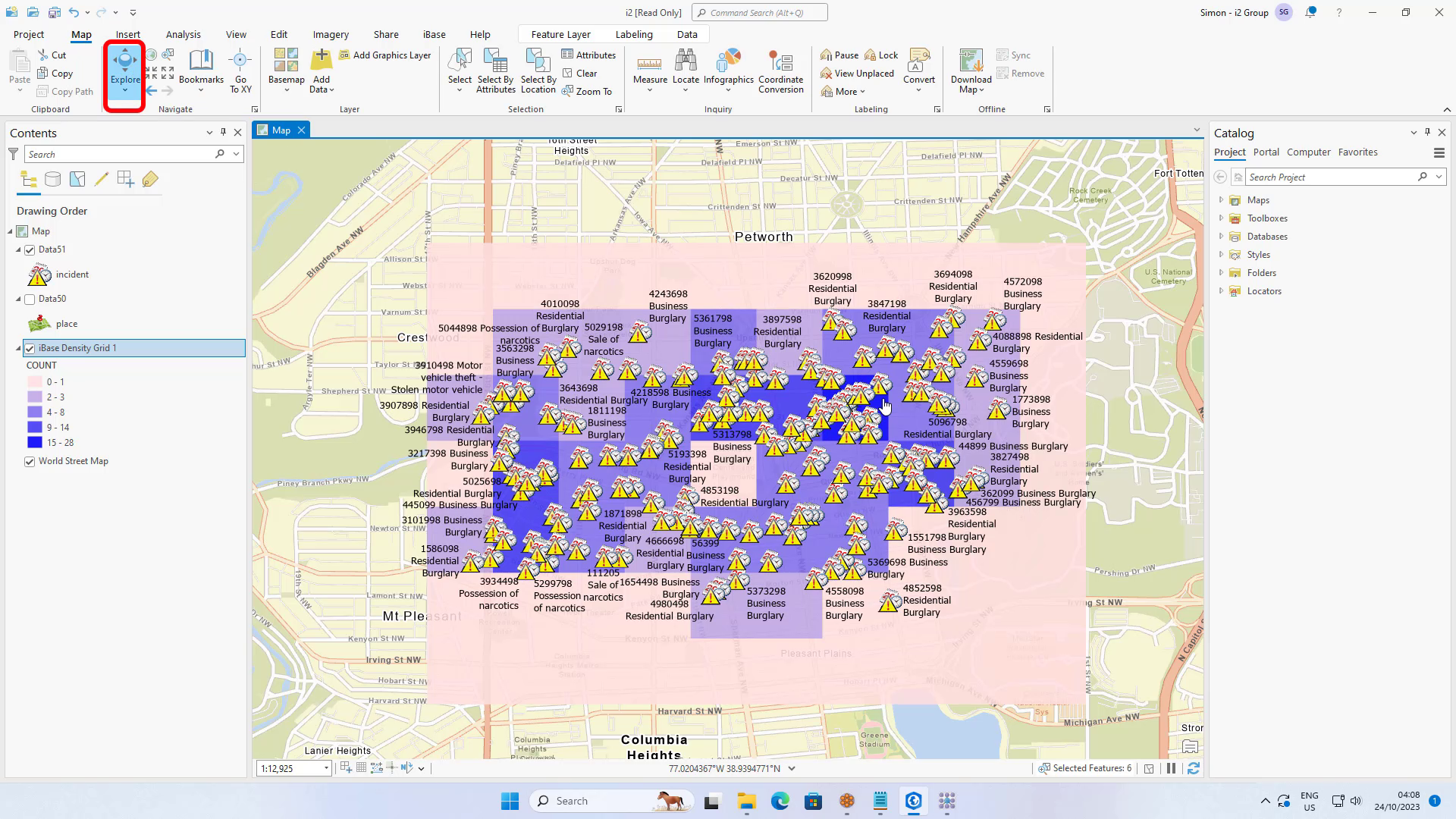Click Add Graphics Layer
The width and height of the screenshot is (1456, 819).
pos(384,55)
